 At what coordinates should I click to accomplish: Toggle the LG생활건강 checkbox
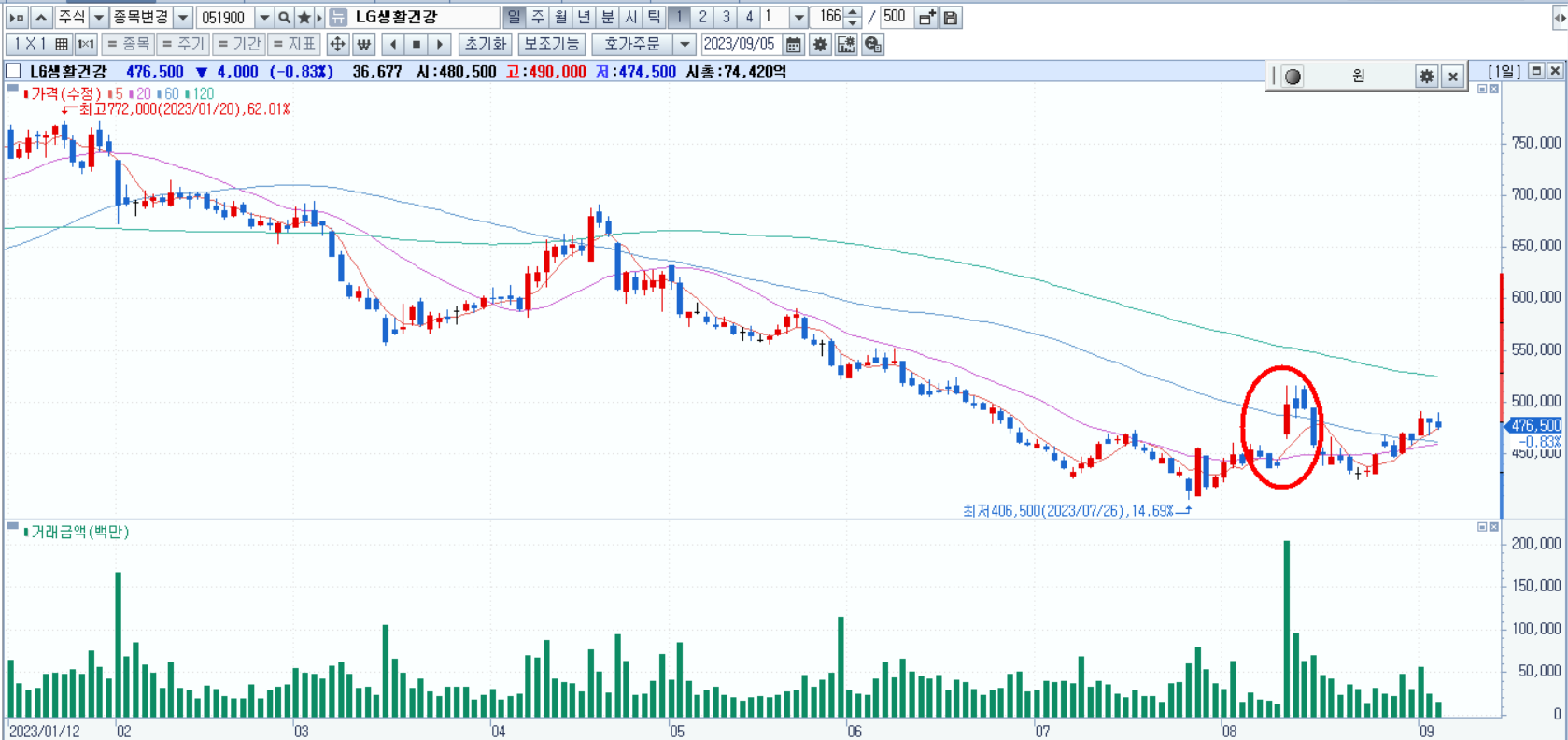(14, 71)
